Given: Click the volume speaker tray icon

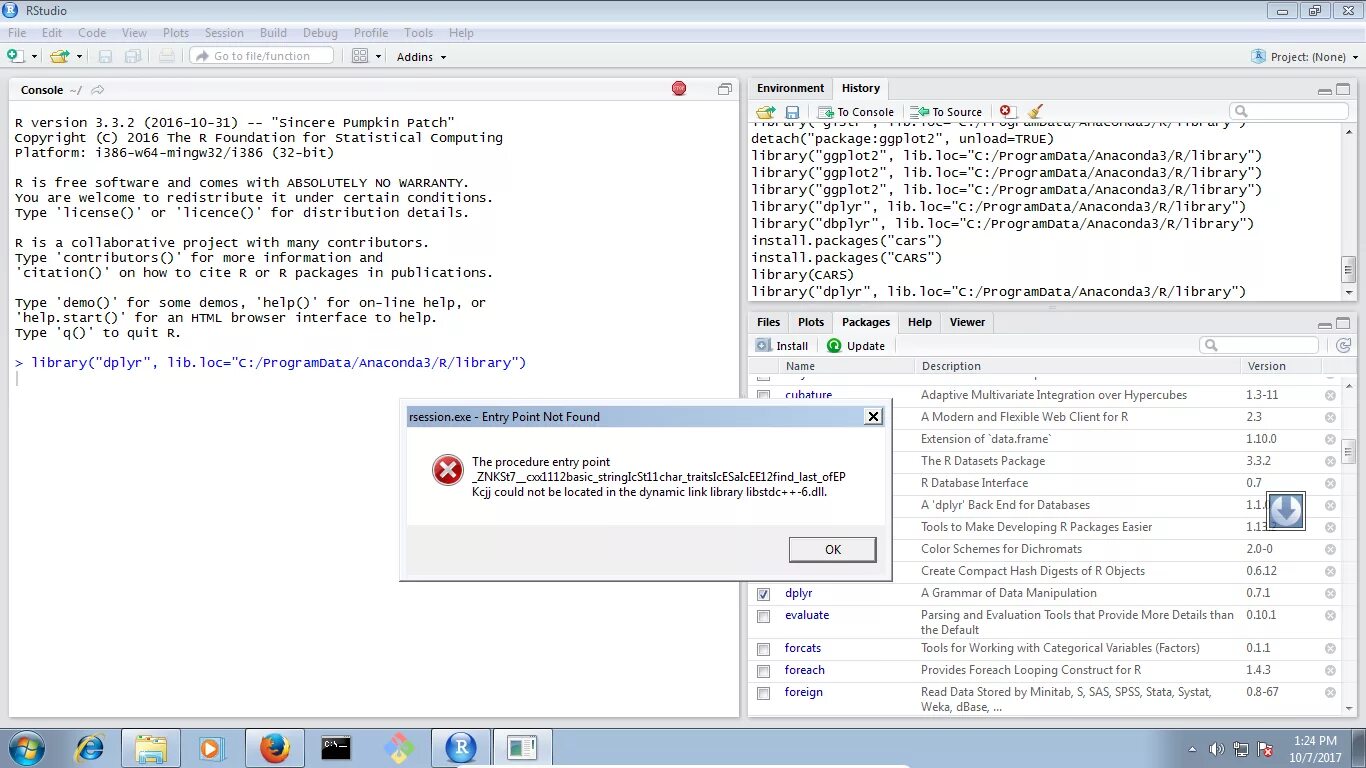Looking at the screenshot, I should [x=1217, y=749].
